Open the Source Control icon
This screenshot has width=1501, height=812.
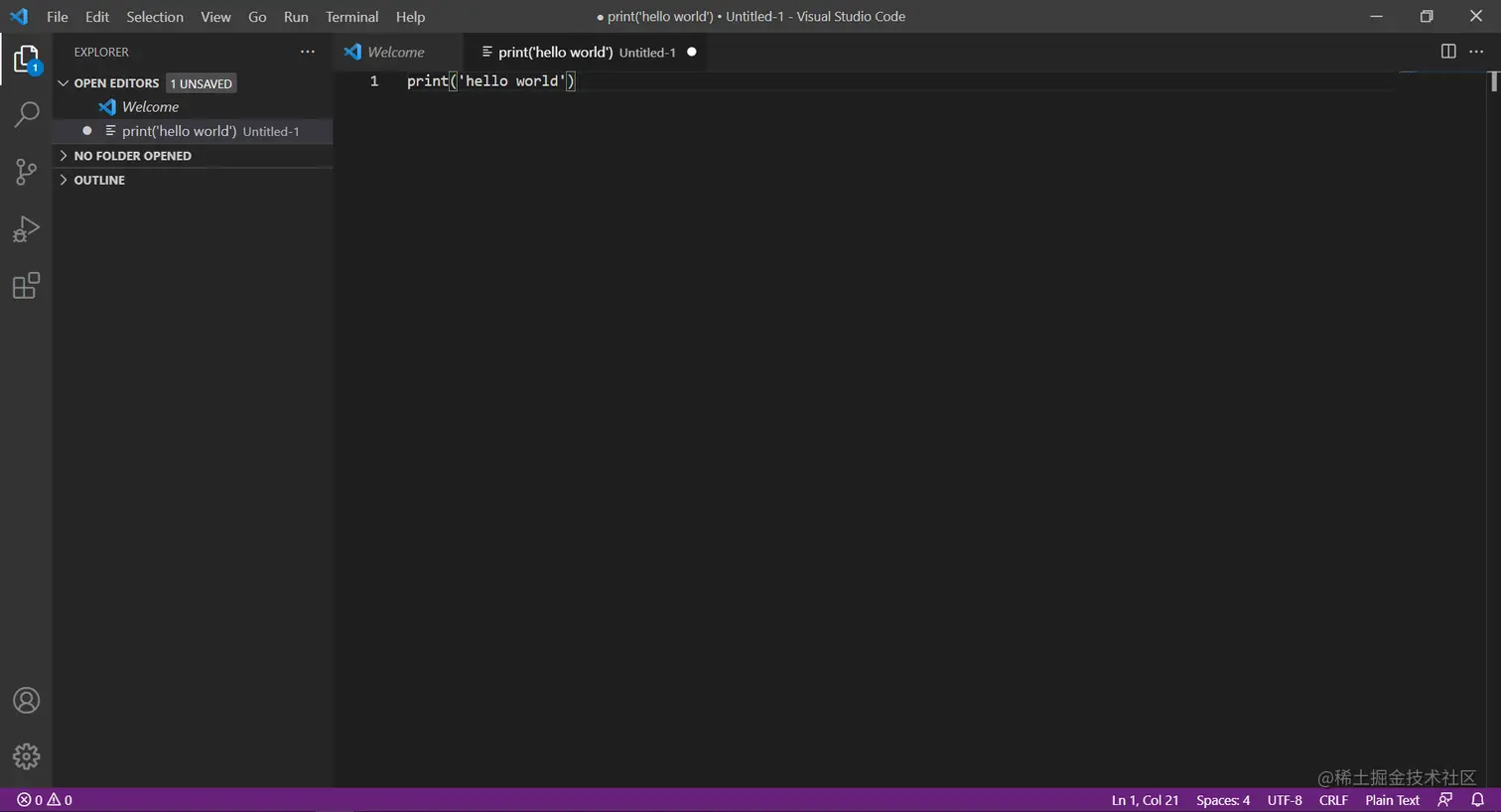coord(26,172)
